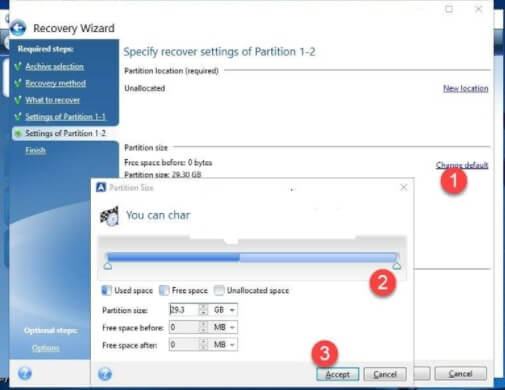505x390 pixels.
Task: Click the Used space legend icon
Action: pos(106,290)
